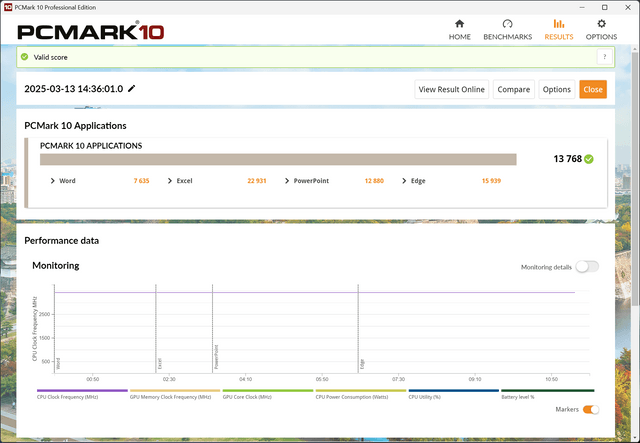The height and width of the screenshot is (443, 640).
Task: Click the result date 2025-03-13 14:36:01.0
Action: 73,89
